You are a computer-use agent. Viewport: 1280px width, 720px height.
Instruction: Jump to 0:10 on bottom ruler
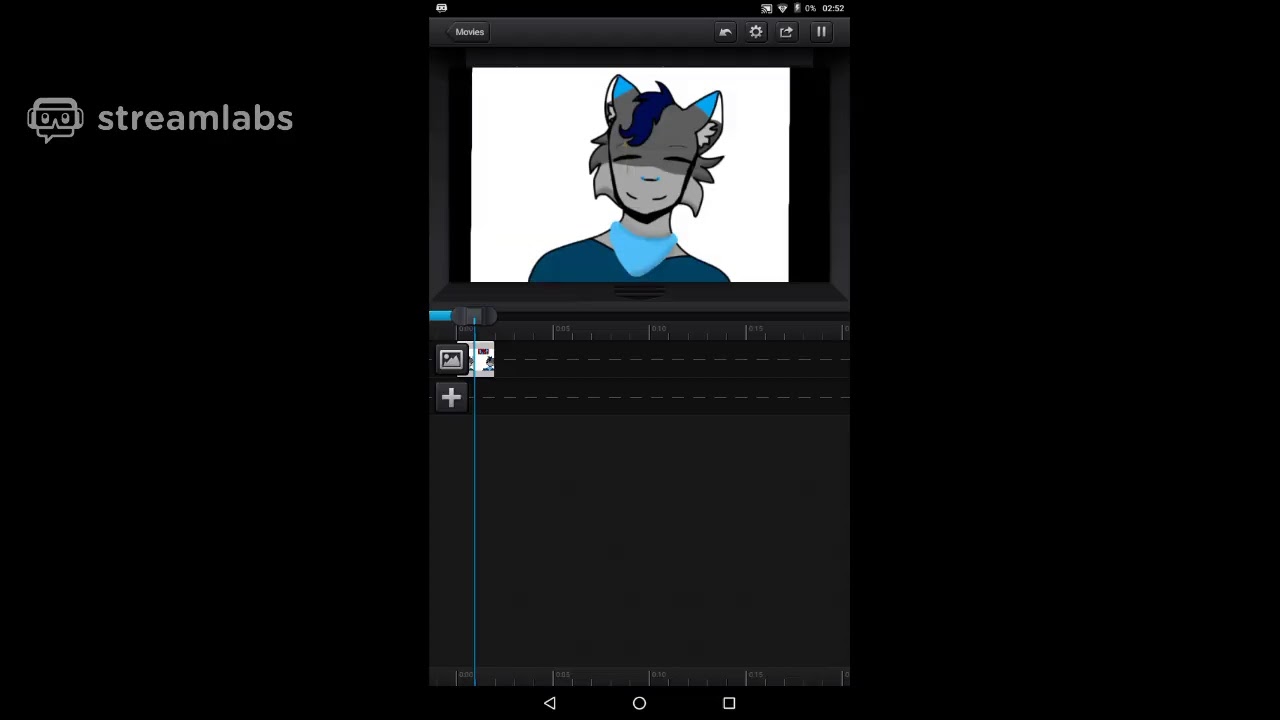coord(658,675)
